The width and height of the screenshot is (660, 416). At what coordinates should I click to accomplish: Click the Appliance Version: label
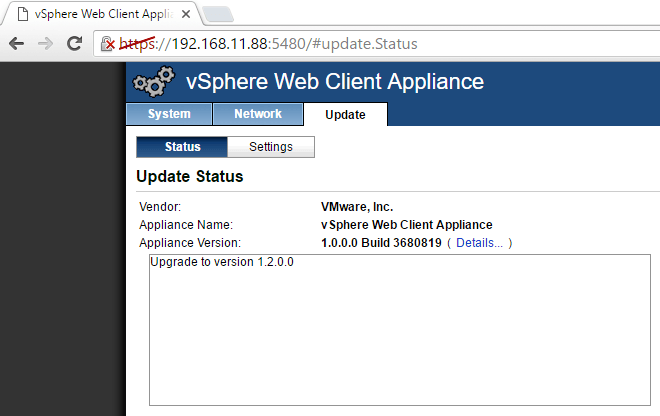[x=190, y=243]
